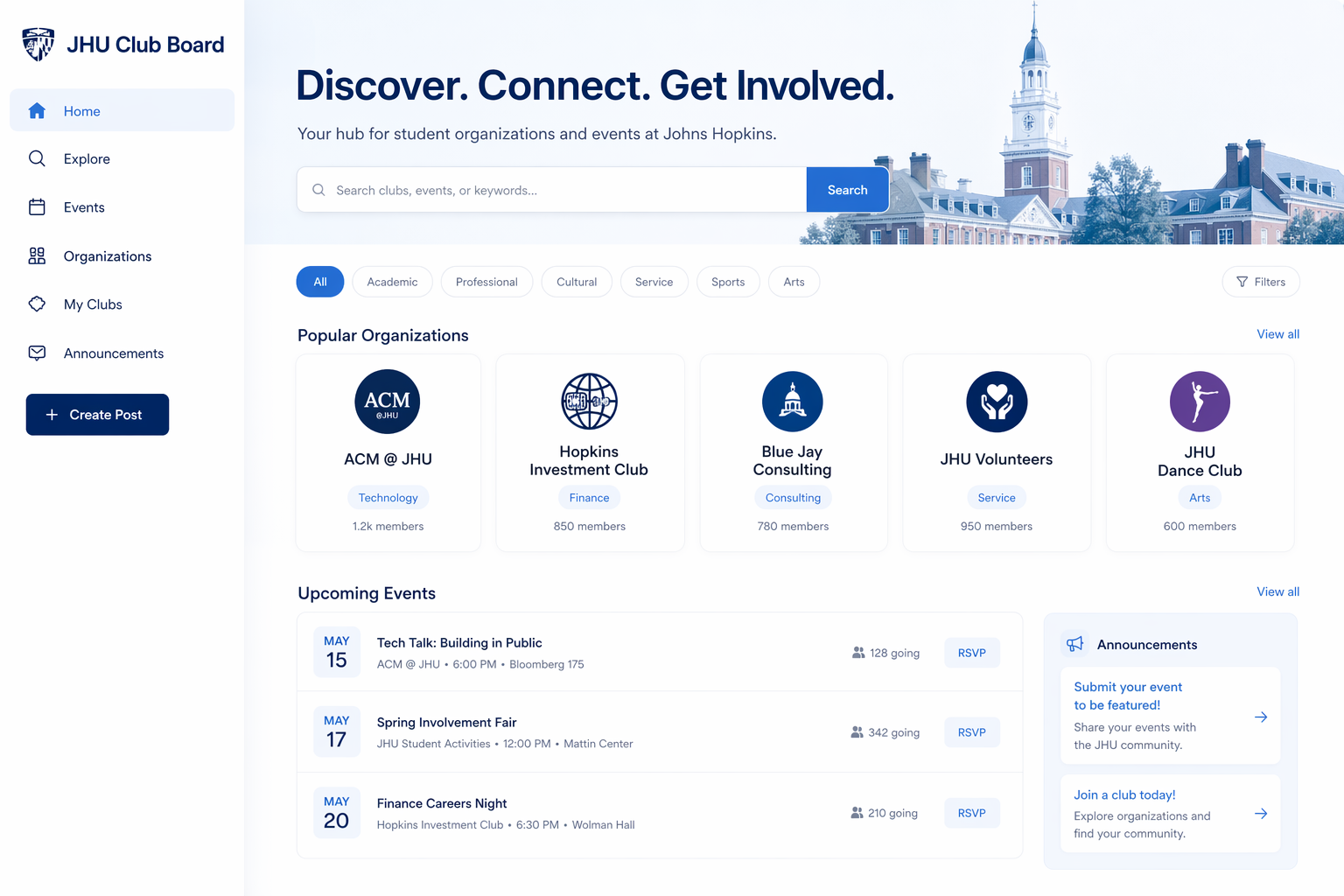Click the attendees icon beside 210 going
Screen dimensions: 1344x896
(x=857, y=813)
